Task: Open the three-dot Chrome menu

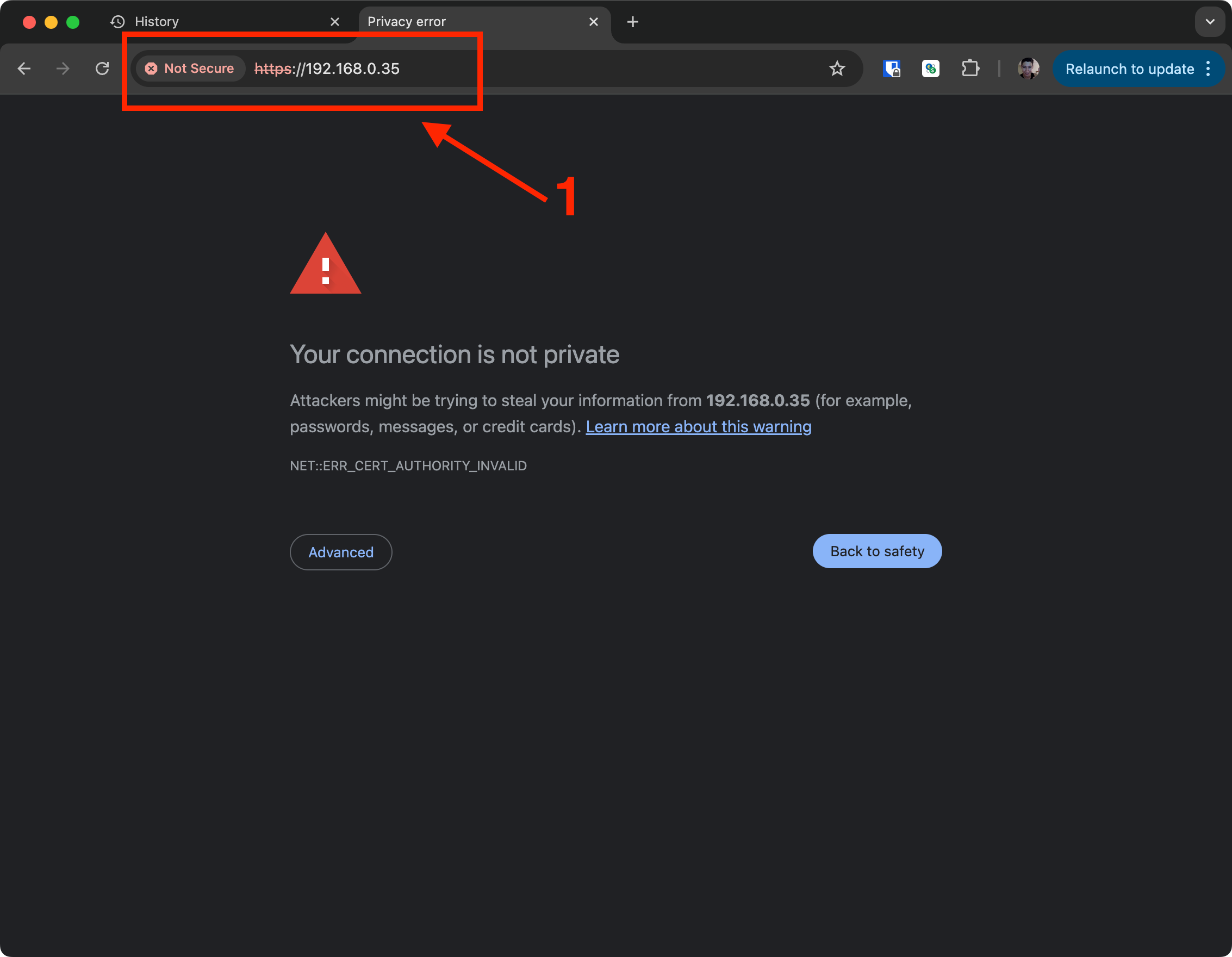Action: click(1208, 69)
